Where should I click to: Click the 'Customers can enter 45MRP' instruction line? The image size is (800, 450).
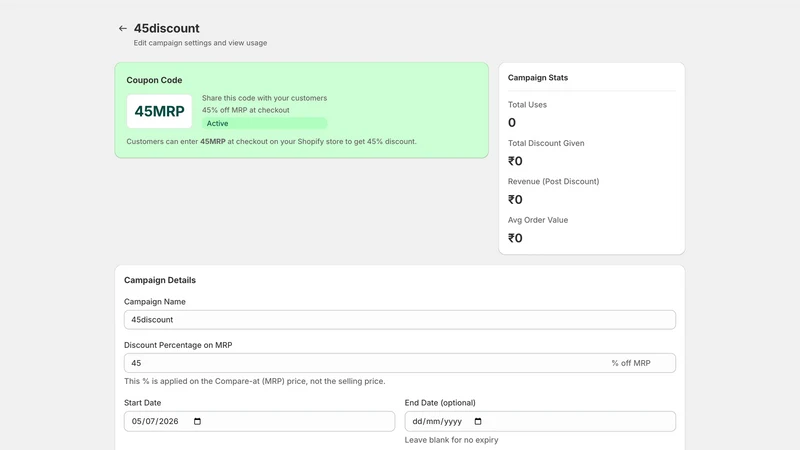click(271, 141)
